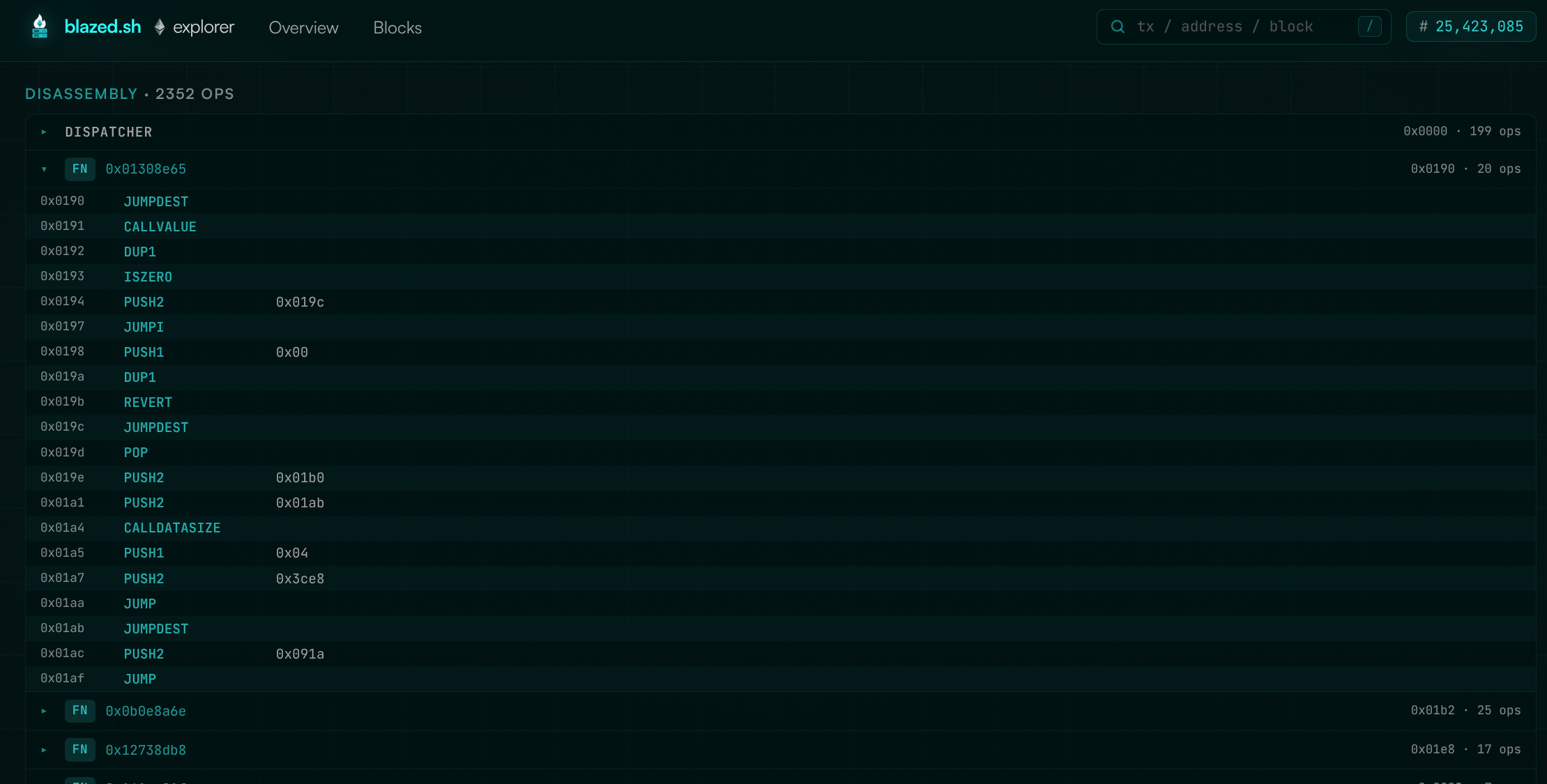Click the CALLDATASIZE opcode
Screen dimensions: 1547x784
[172, 528]
